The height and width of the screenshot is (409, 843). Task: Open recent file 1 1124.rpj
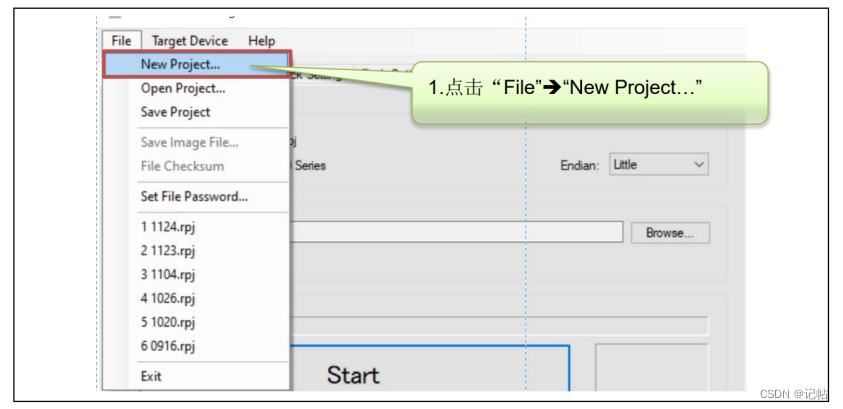(168, 226)
